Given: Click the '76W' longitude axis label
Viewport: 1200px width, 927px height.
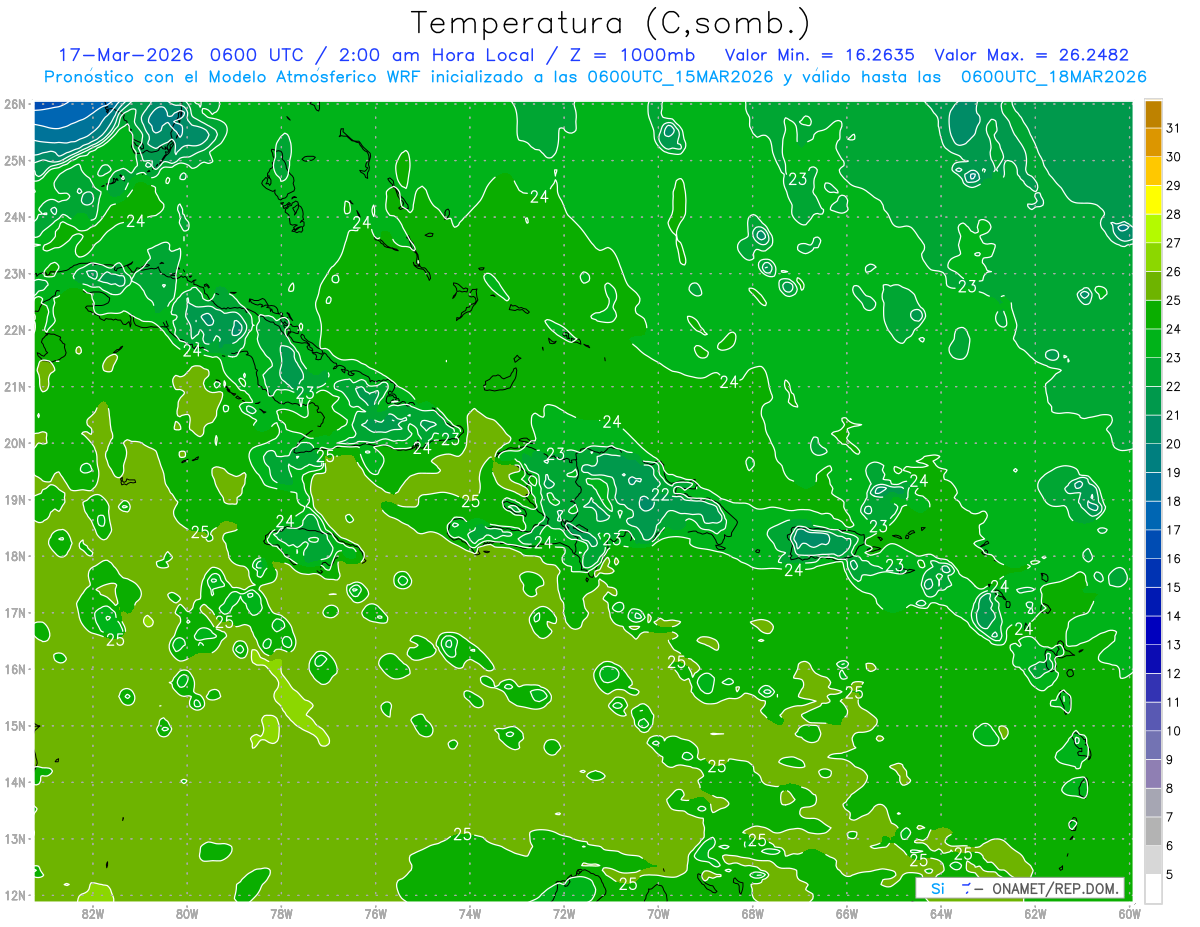Looking at the screenshot, I should tap(376, 913).
